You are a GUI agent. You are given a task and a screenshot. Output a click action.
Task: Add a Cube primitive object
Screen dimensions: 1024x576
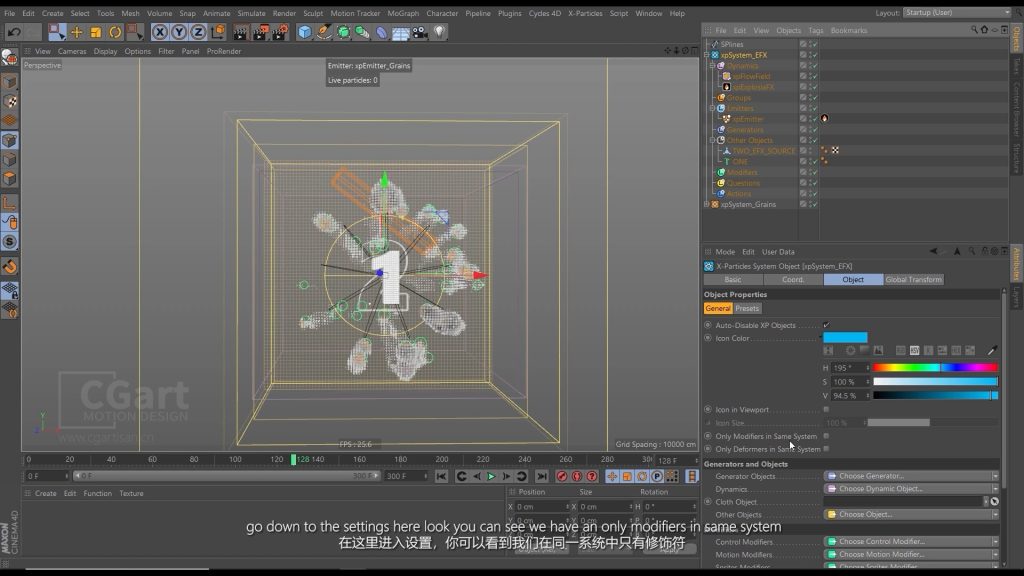(304, 31)
